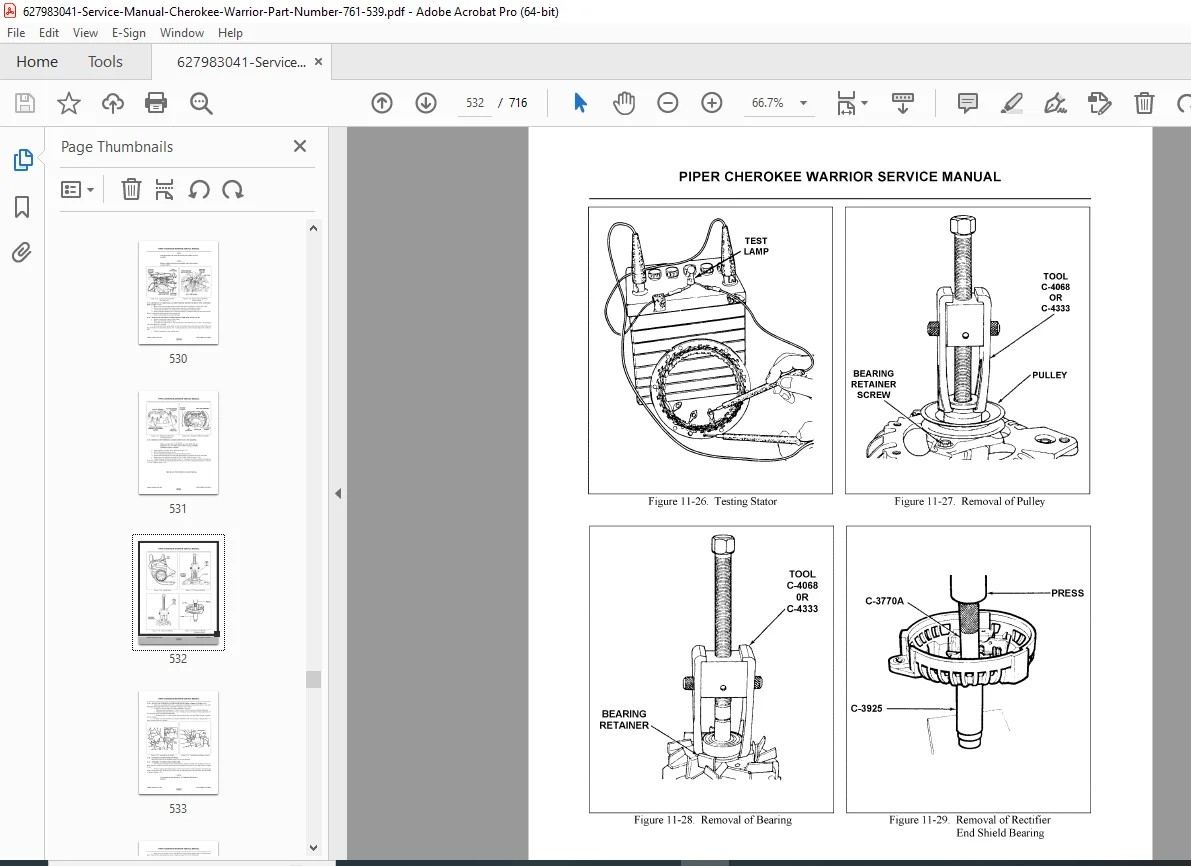
Task: Select page 531 thumbnail
Action: (x=178, y=443)
